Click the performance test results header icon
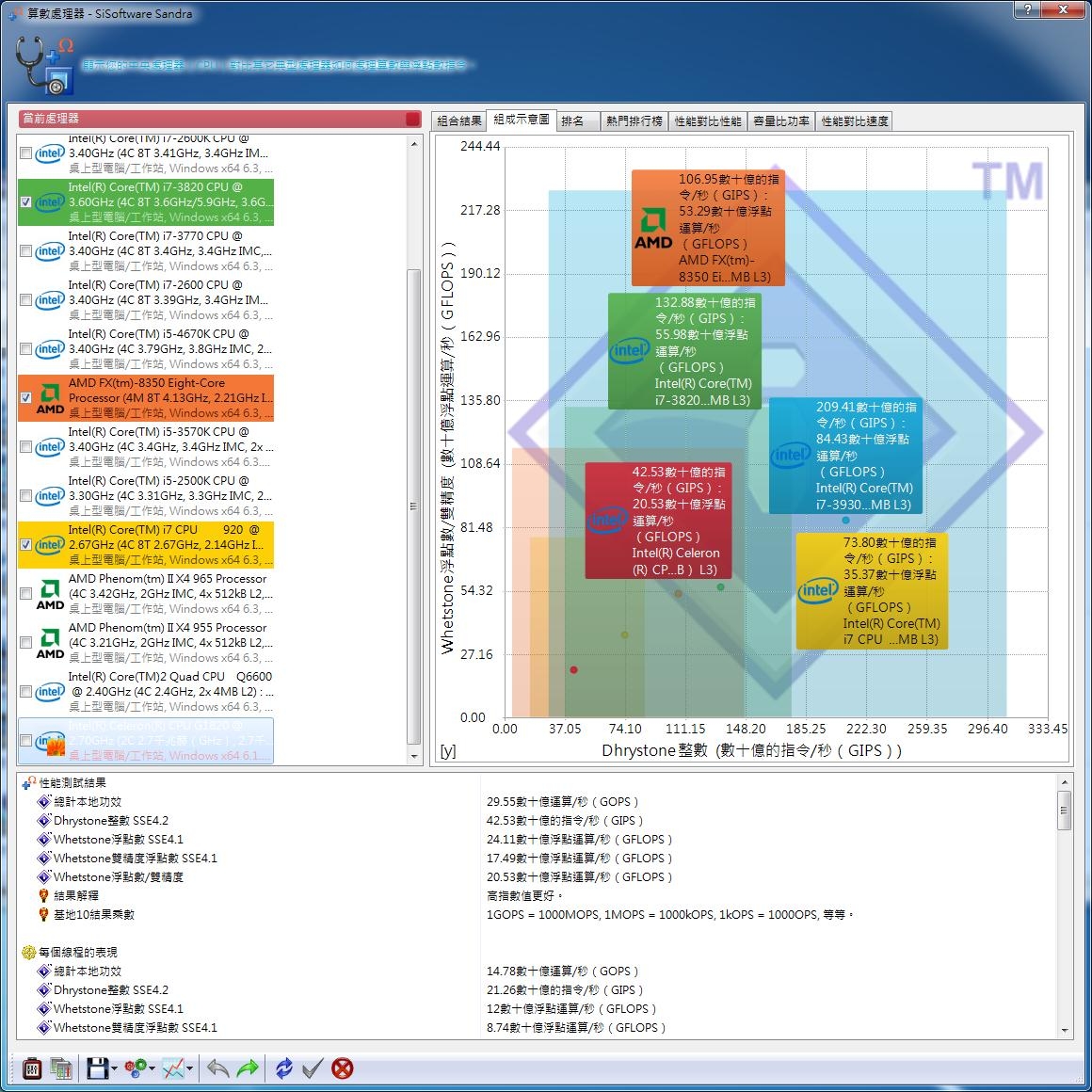 click(x=28, y=783)
